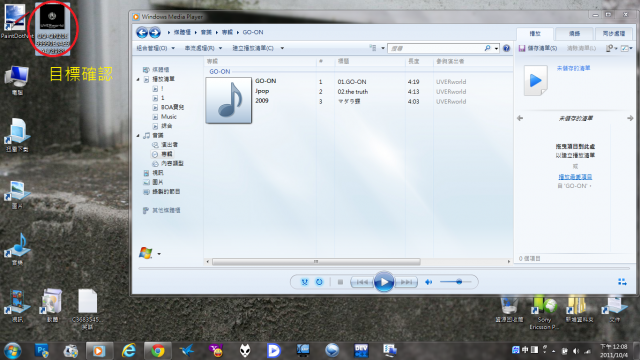The height and width of the screenshot is (360, 640).
Task: Click the next list right arrow
Action: point(630,118)
